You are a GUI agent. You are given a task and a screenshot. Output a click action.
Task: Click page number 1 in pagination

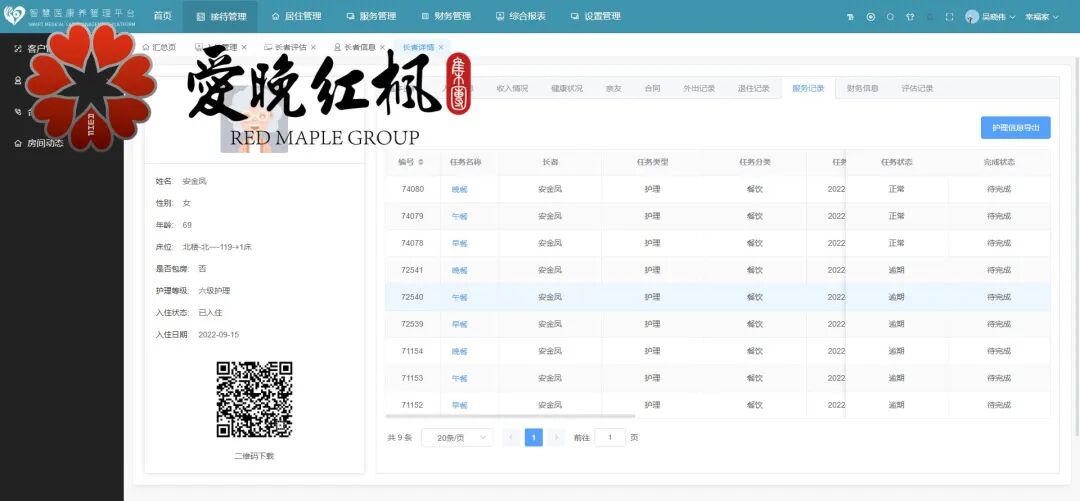click(534, 438)
